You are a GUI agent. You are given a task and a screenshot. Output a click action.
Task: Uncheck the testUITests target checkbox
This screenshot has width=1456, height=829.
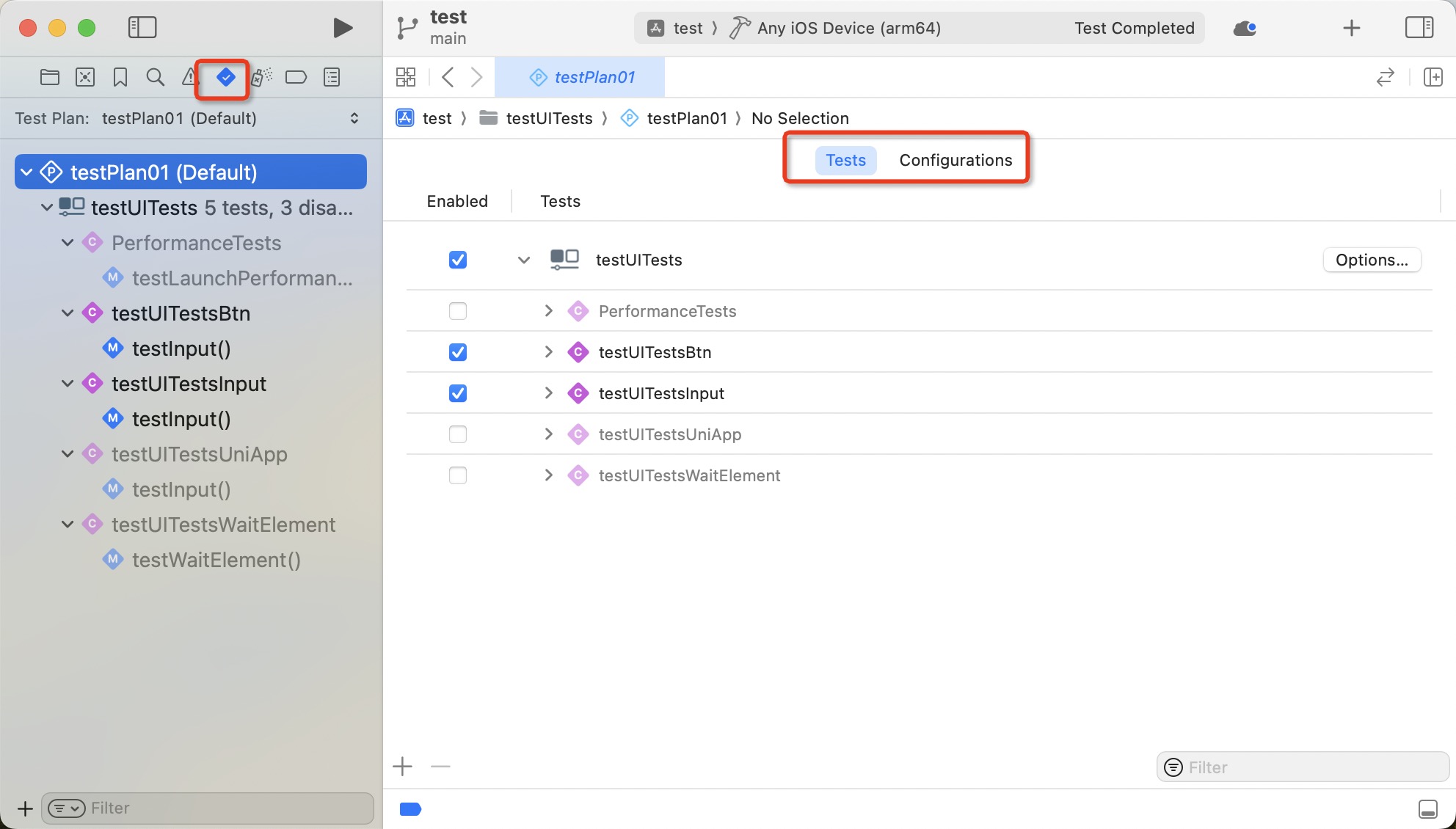tap(458, 260)
